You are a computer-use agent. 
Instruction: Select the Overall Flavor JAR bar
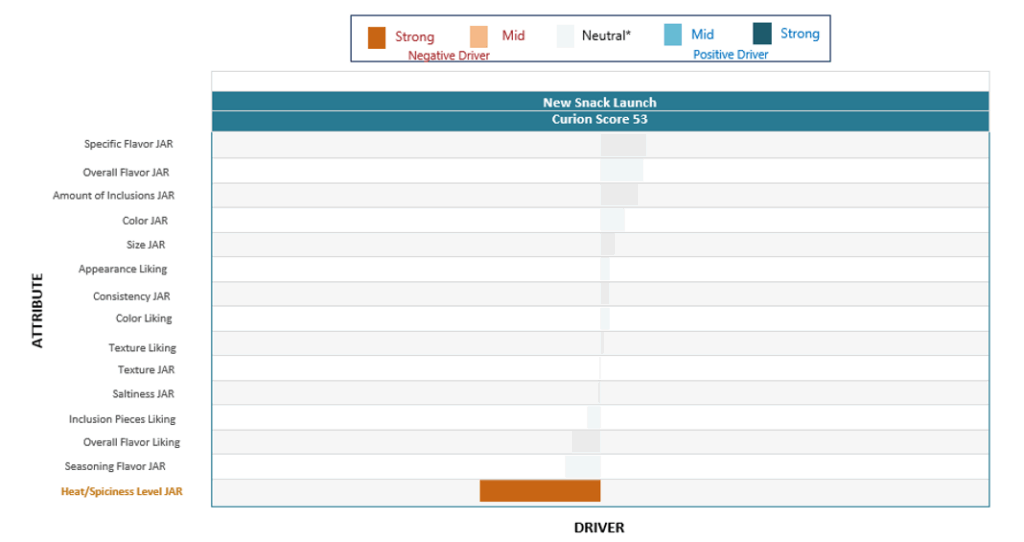click(x=622, y=170)
